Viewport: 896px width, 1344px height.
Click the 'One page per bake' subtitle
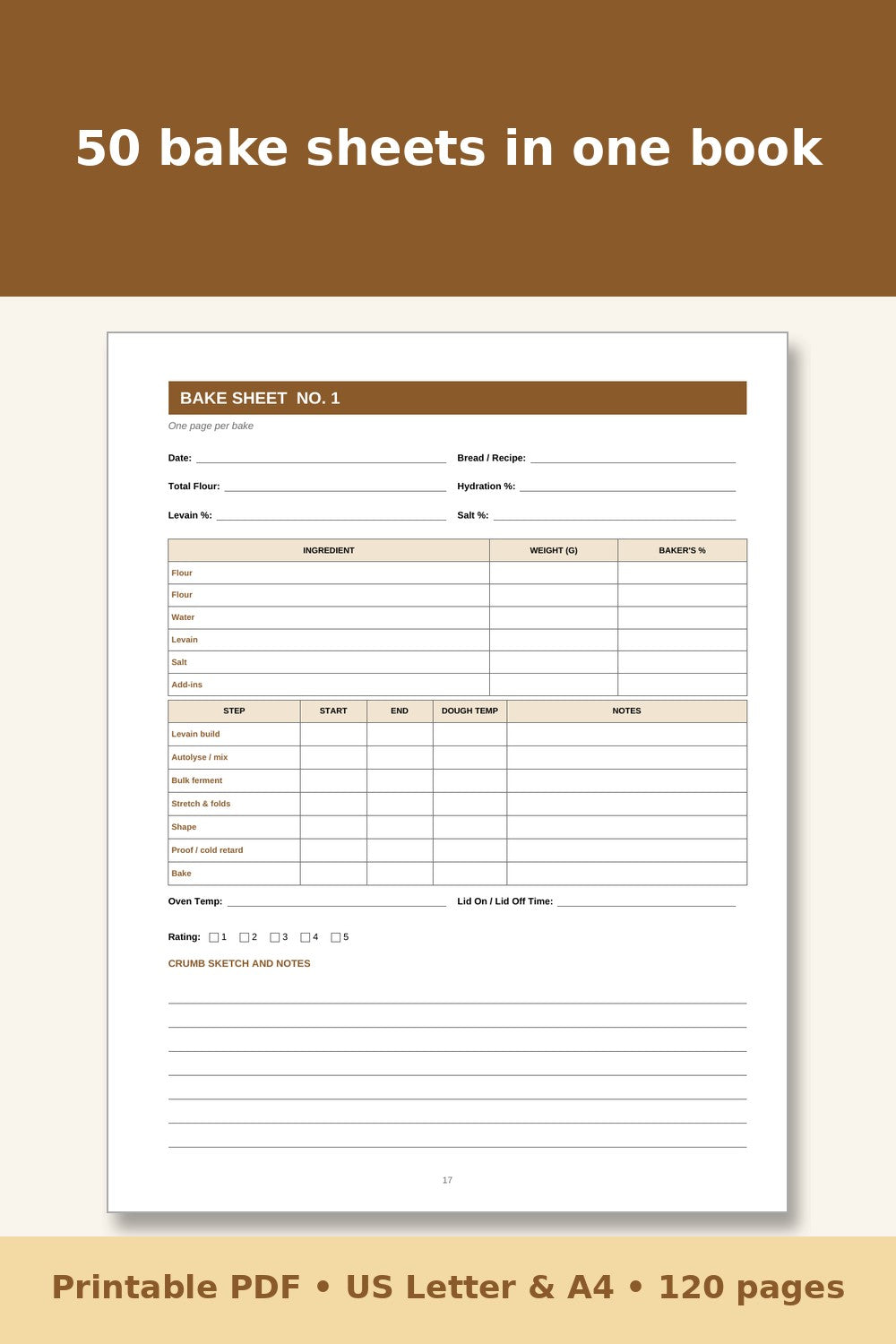[x=211, y=426]
